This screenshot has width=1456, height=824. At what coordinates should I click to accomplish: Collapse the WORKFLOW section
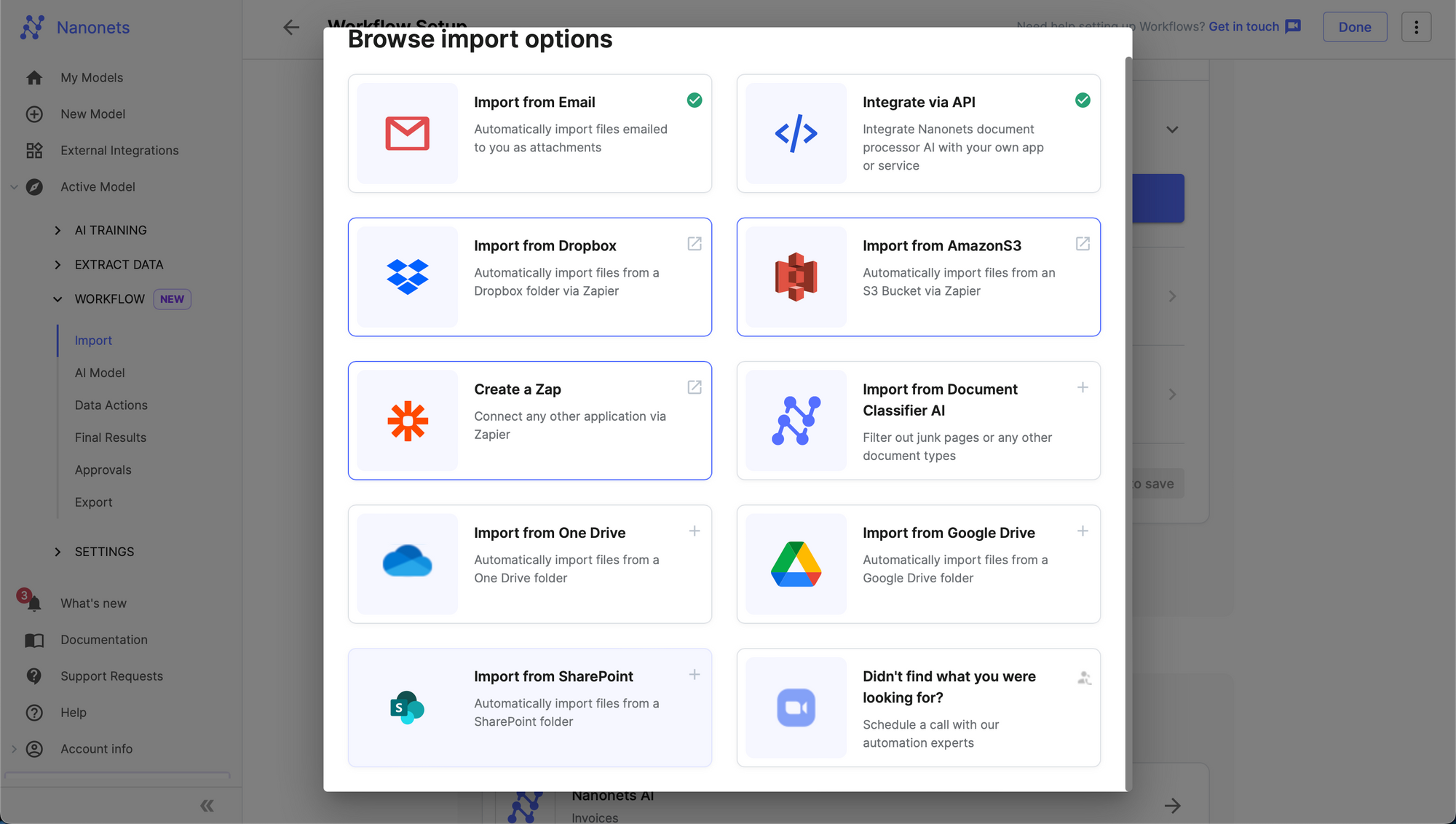[x=58, y=299]
